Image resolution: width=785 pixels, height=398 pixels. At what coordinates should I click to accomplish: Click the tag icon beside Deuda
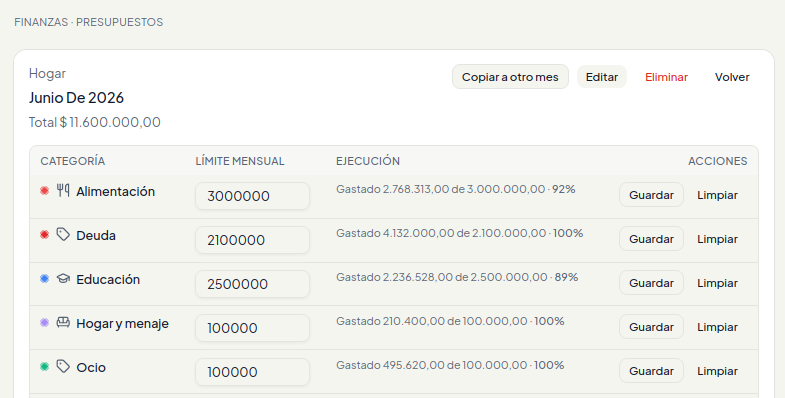[x=63, y=234]
